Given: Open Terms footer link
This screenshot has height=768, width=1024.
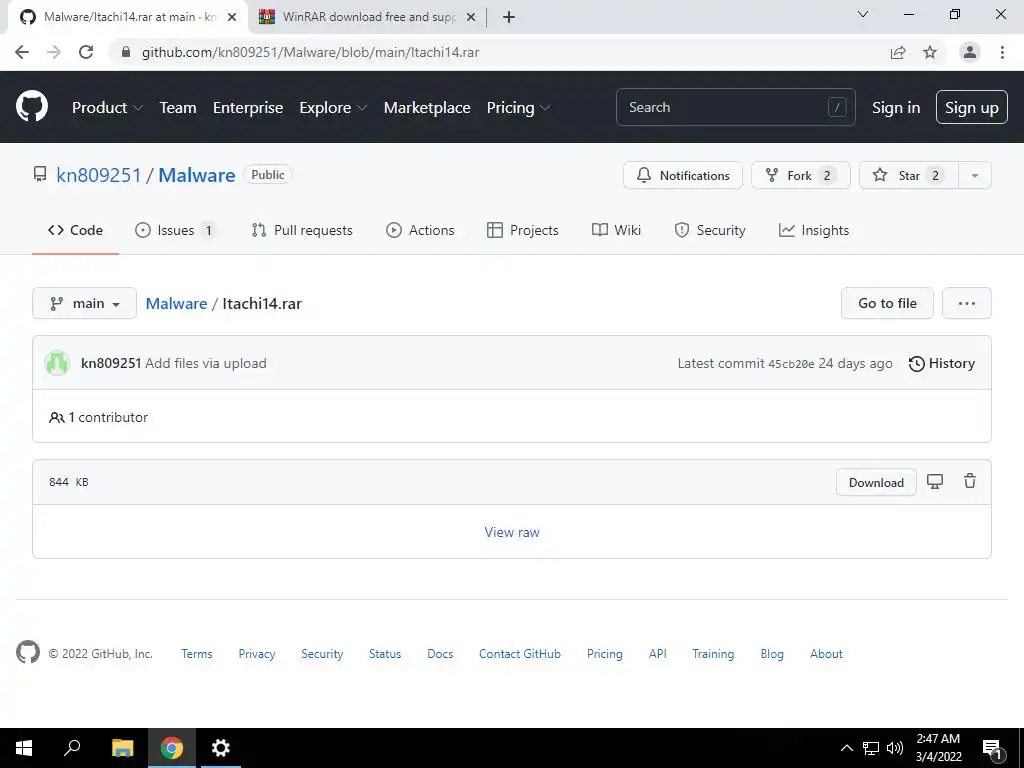Looking at the screenshot, I should tap(197, 654).
